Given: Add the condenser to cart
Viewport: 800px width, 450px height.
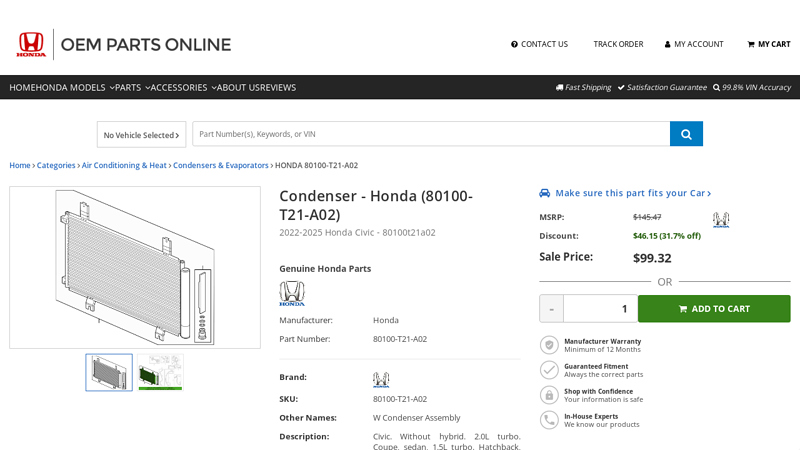Looking at the screenshot, I should tap(714, 308).
